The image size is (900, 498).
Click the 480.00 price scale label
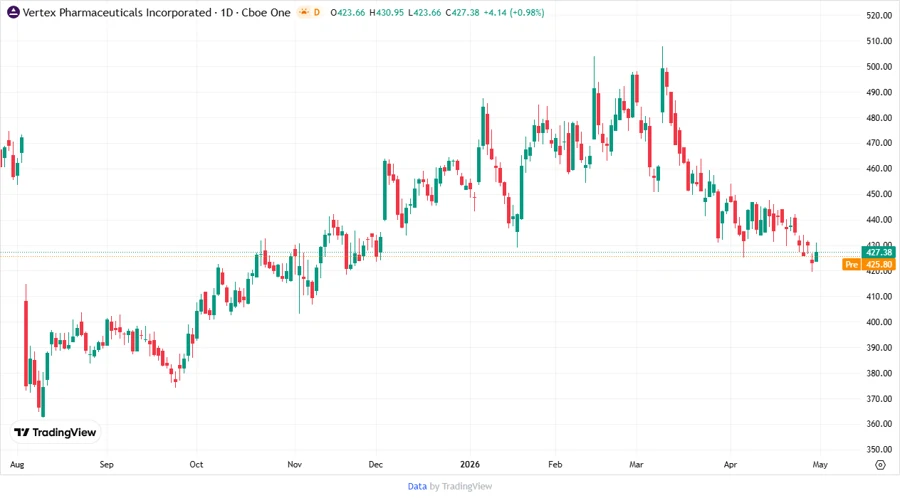(879, 118)
